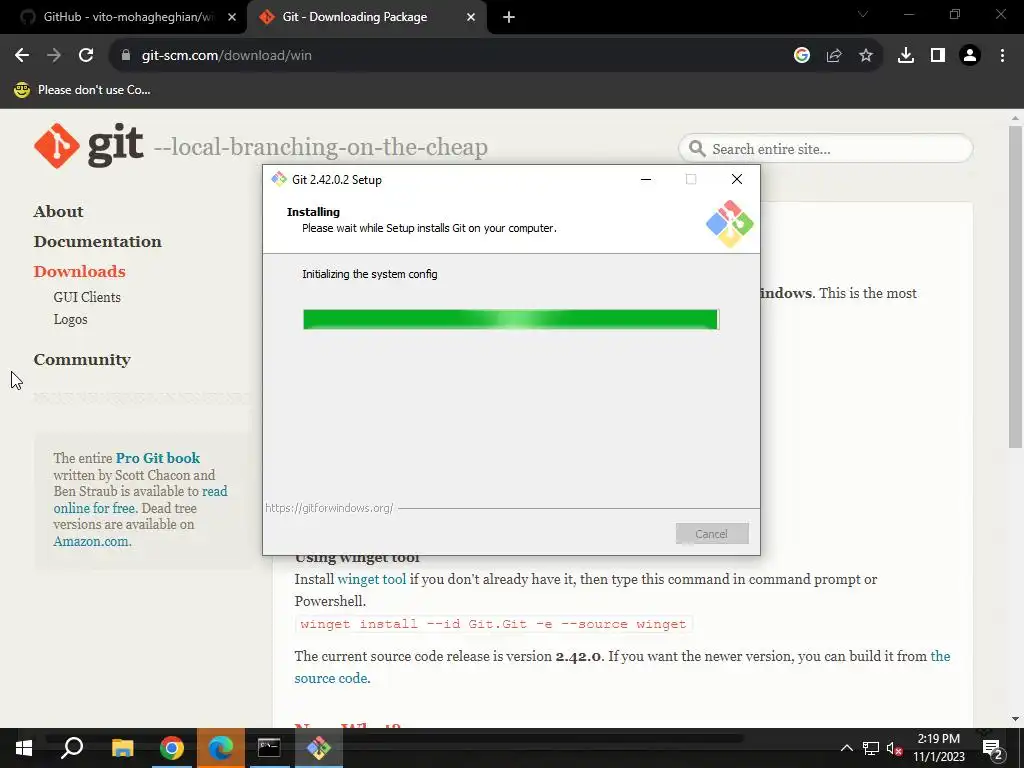The width and height of the screenshot is (1024, 768).
Task: Open the About navigation link
Action: click(59, 212)
